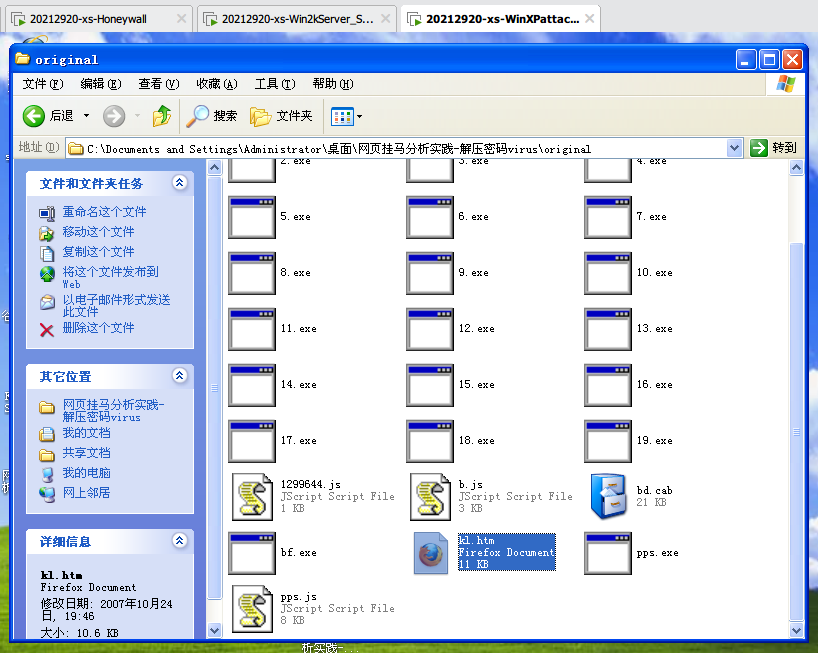This screenshot has height=653, width=818.
Task: Select the 15.exe file icon
Action: [x=430, y=385]
